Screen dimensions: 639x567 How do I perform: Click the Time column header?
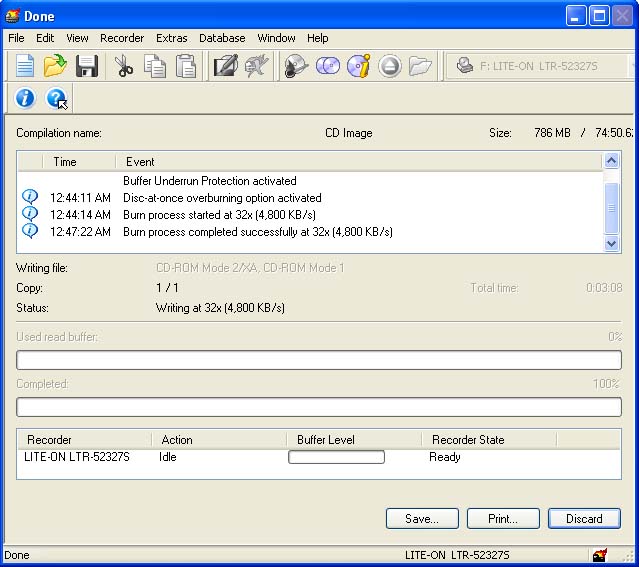pyautogui.click(x=79, y=162)
